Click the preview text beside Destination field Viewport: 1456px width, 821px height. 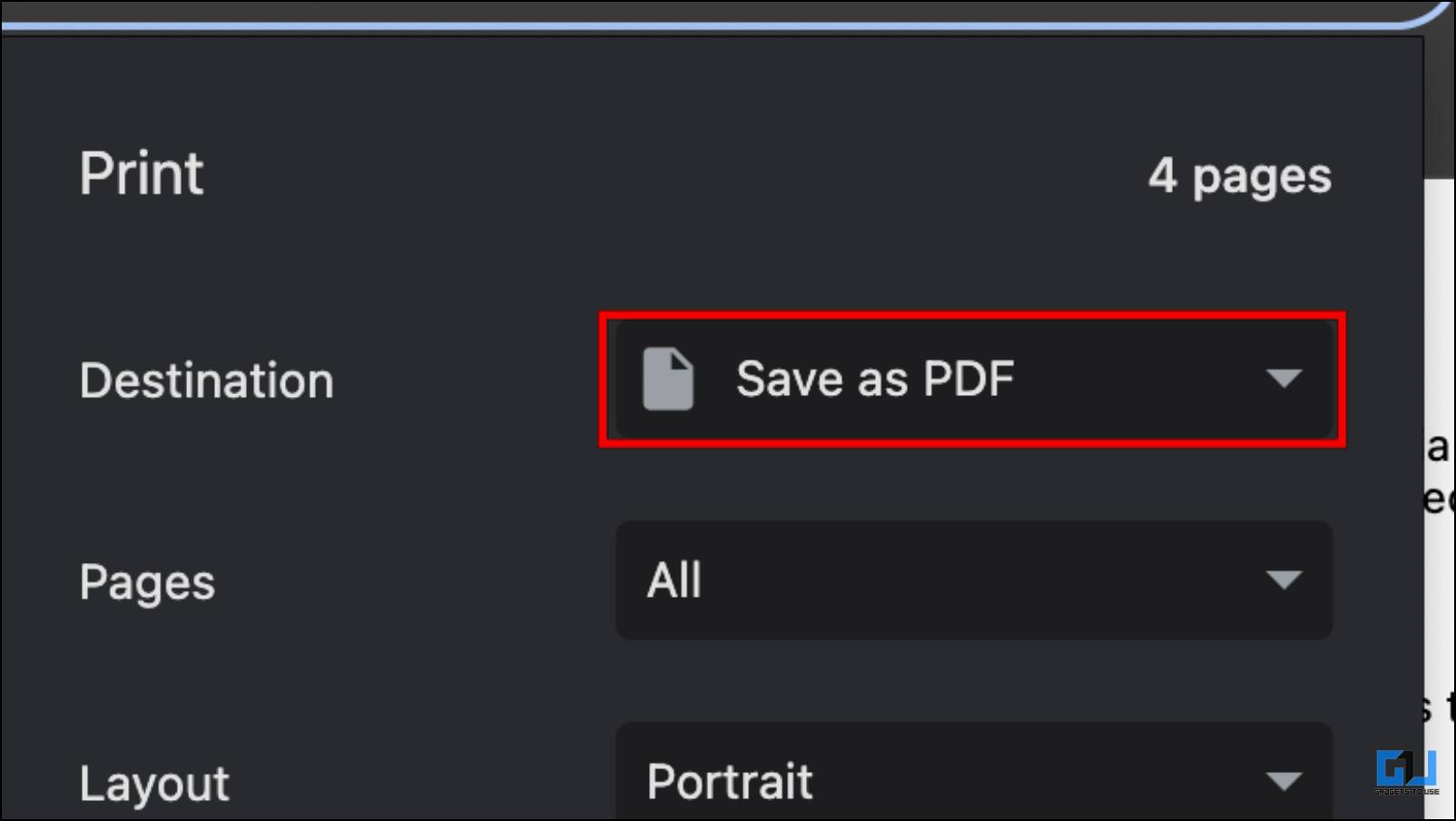1438,472
